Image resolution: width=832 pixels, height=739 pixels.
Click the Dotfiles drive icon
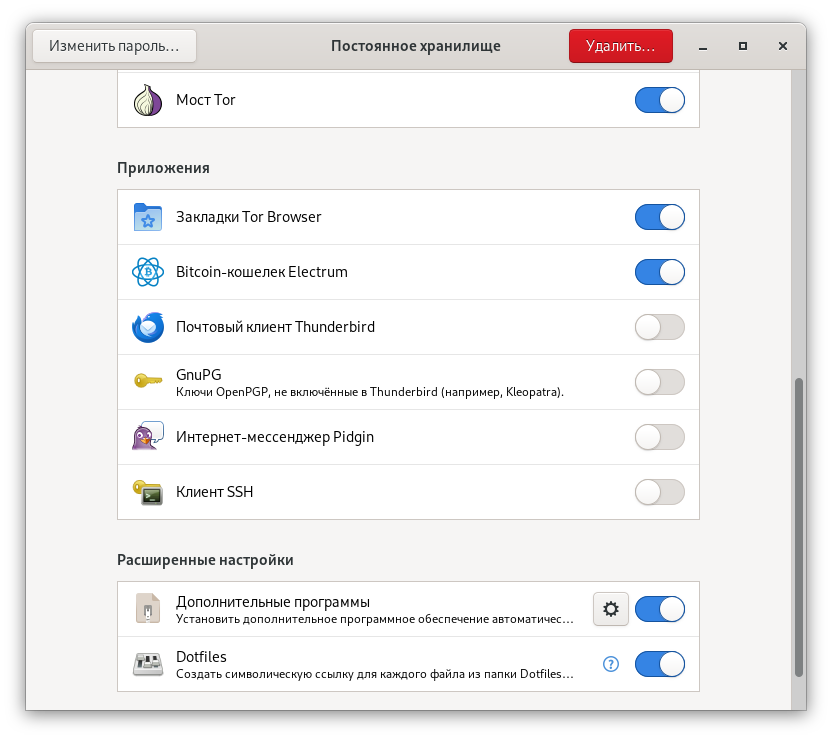point(148,664)
